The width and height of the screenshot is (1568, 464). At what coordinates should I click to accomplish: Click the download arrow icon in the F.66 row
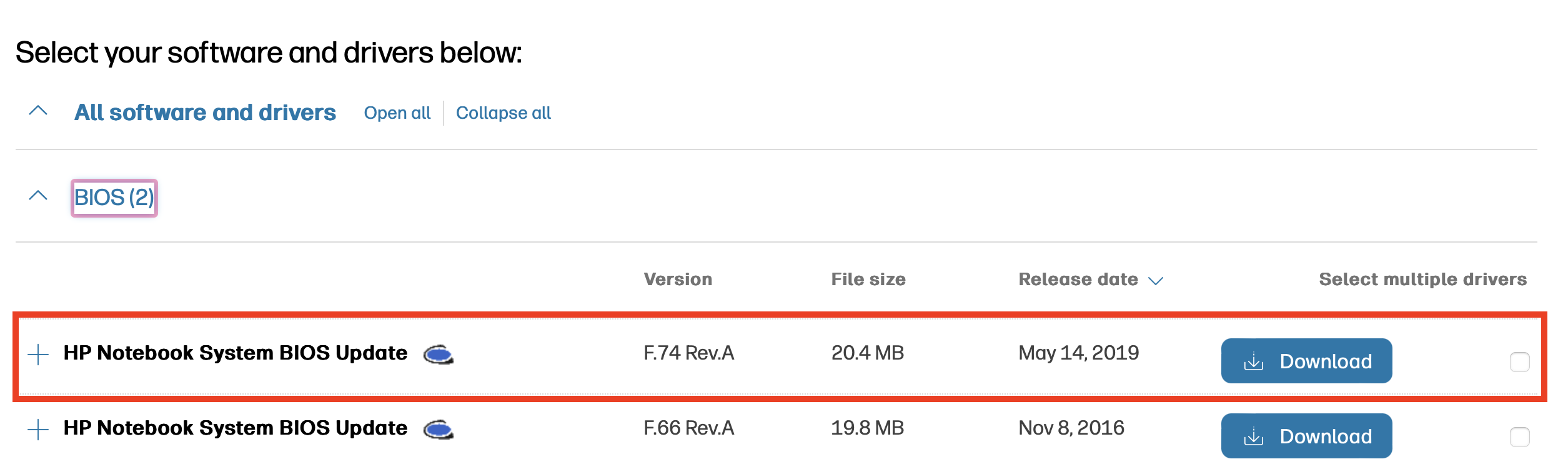click(1253, 436)
